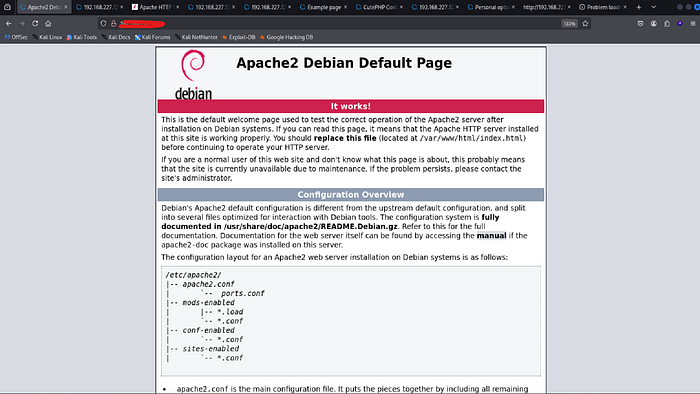Click the 'conf-enabled' entry in tree

click(x=208, y=330)
